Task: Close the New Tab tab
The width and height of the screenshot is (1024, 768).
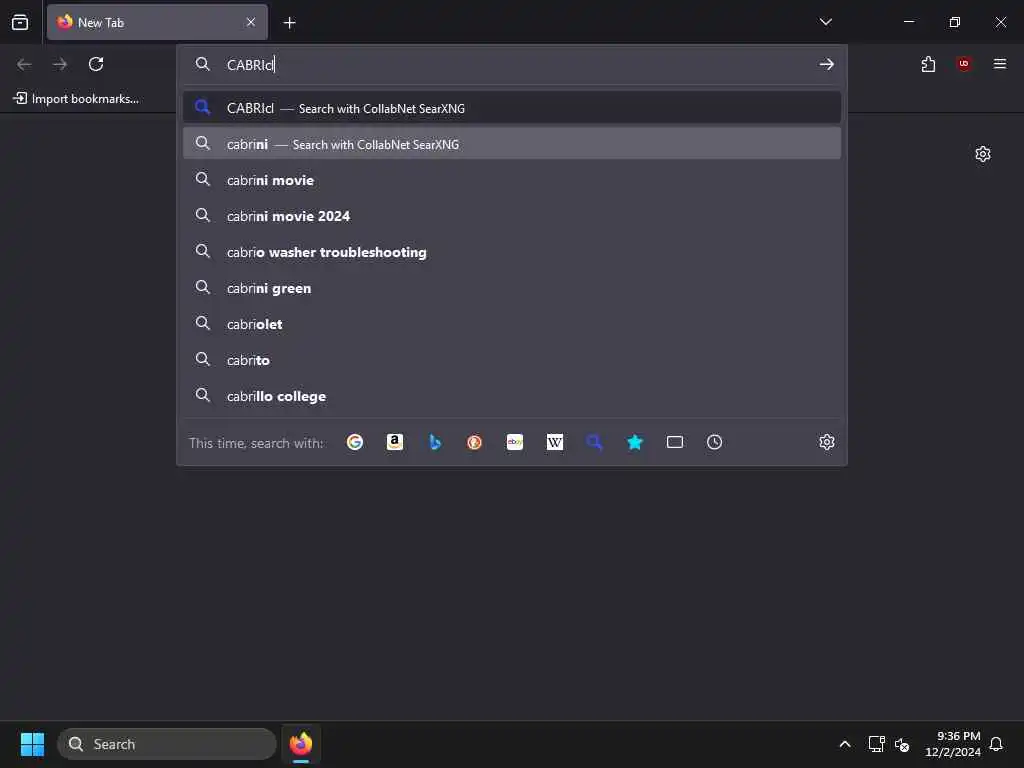Action: click(251, 22)
